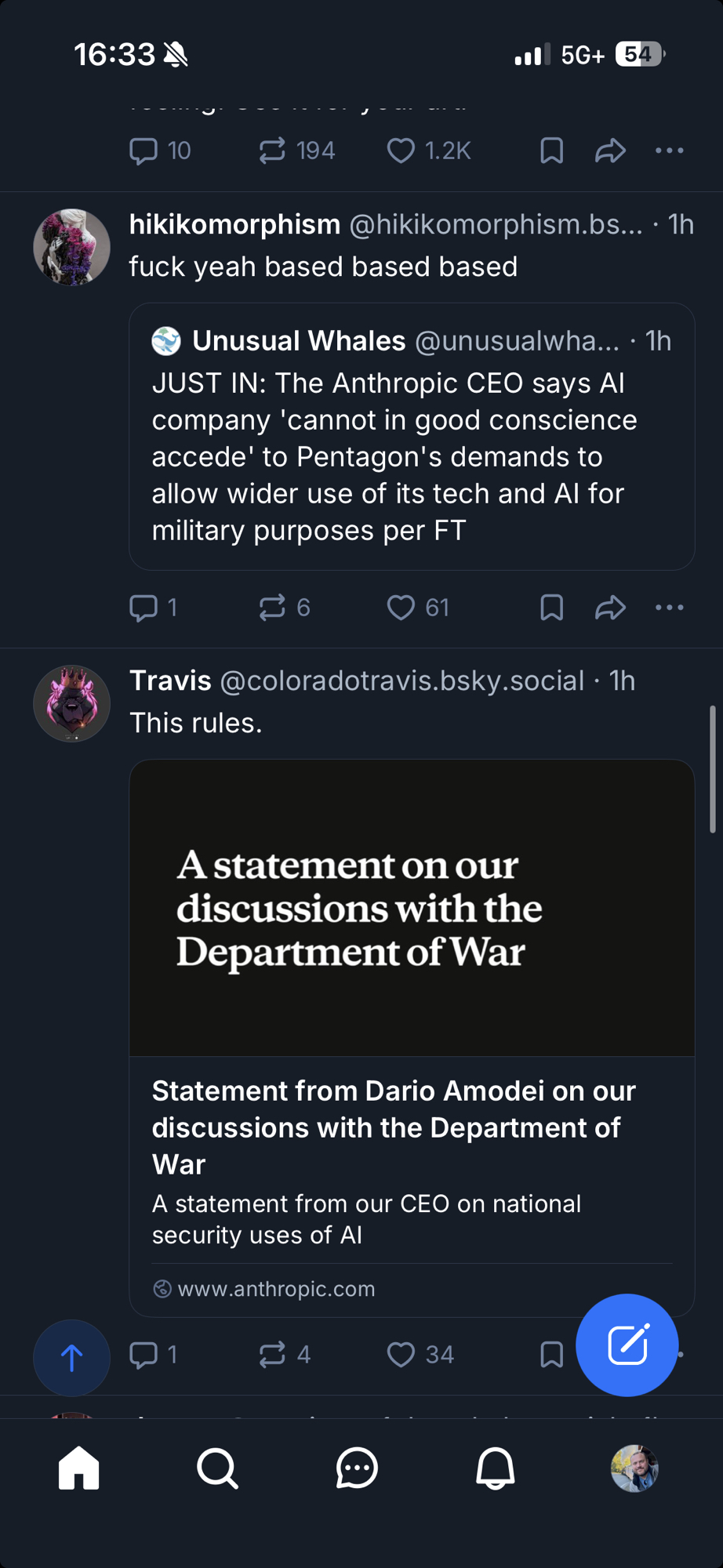
Task: Open more options on the 1.2K-likes post
Action: pos(669,151)
